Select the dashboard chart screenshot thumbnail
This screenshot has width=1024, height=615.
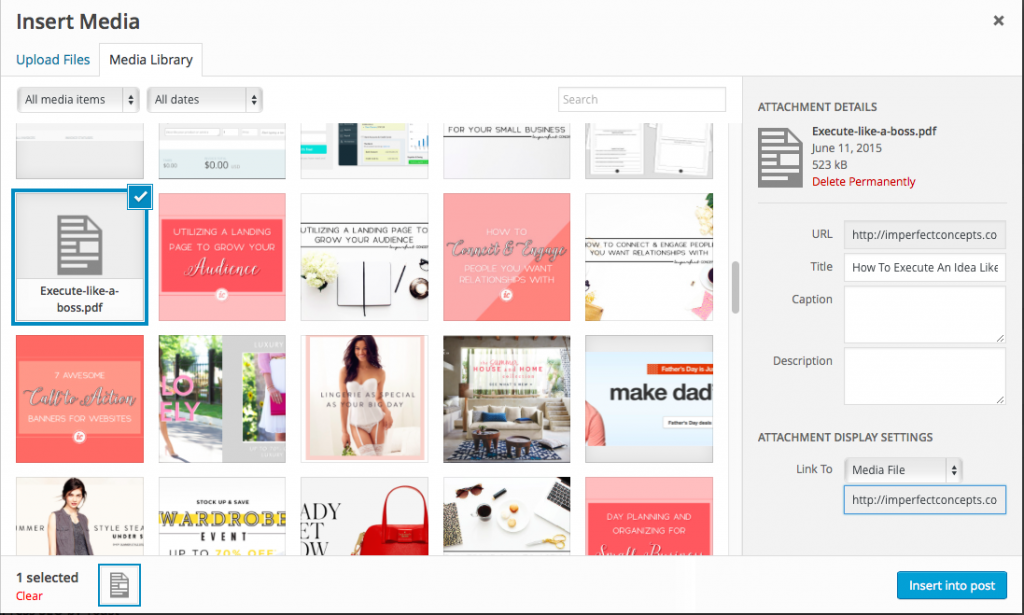(x=364, y=151)
